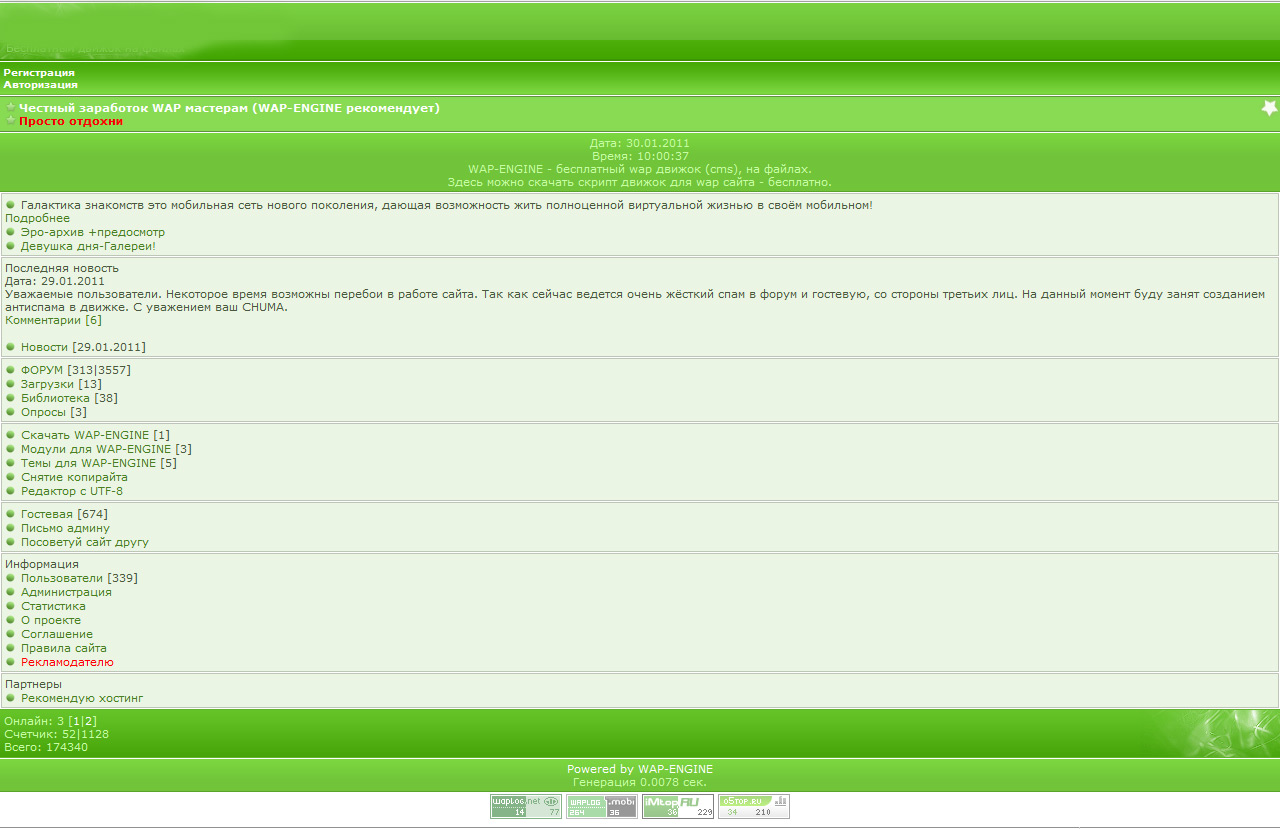This screenshot has width=1280, height=829.
Task: Click the red Просто отдохни link
Action: (71, 121)
